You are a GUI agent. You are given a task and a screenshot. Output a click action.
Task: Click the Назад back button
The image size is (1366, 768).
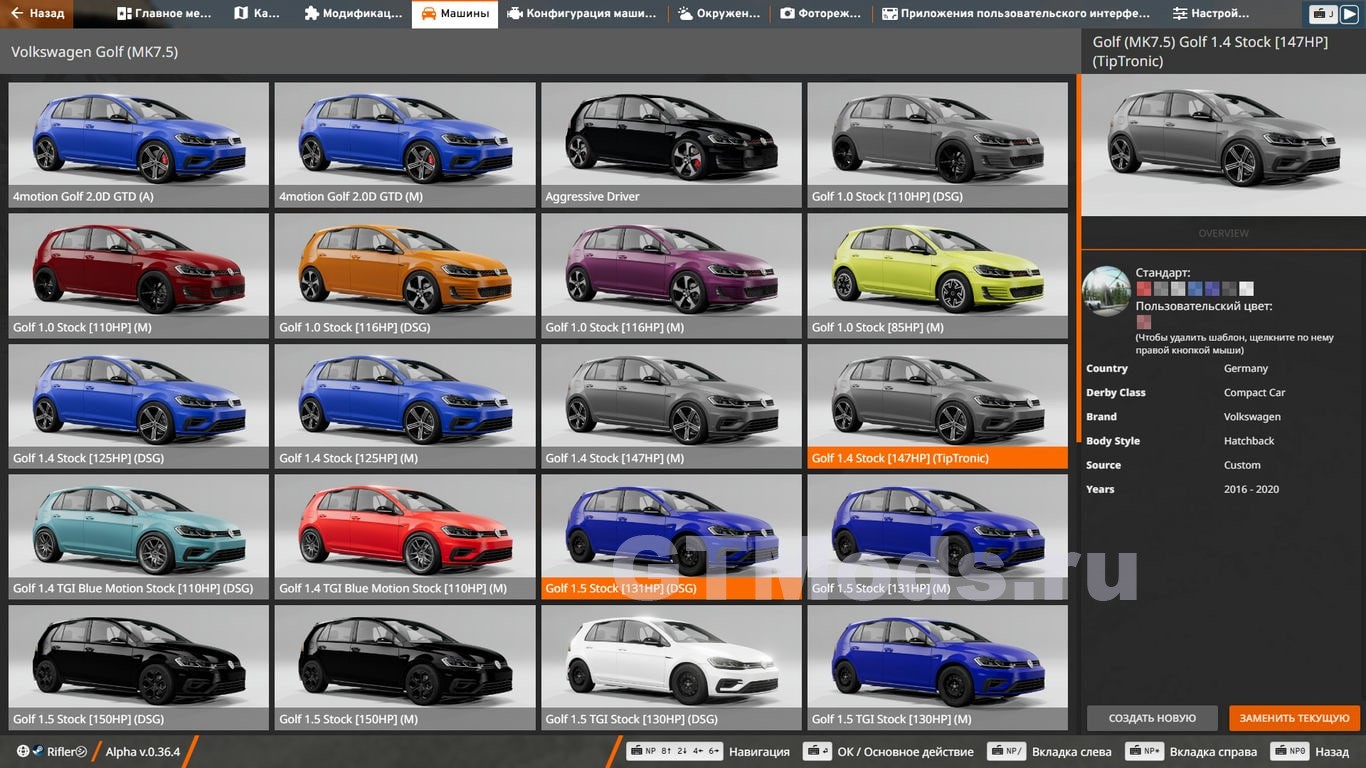pos(37,14)
